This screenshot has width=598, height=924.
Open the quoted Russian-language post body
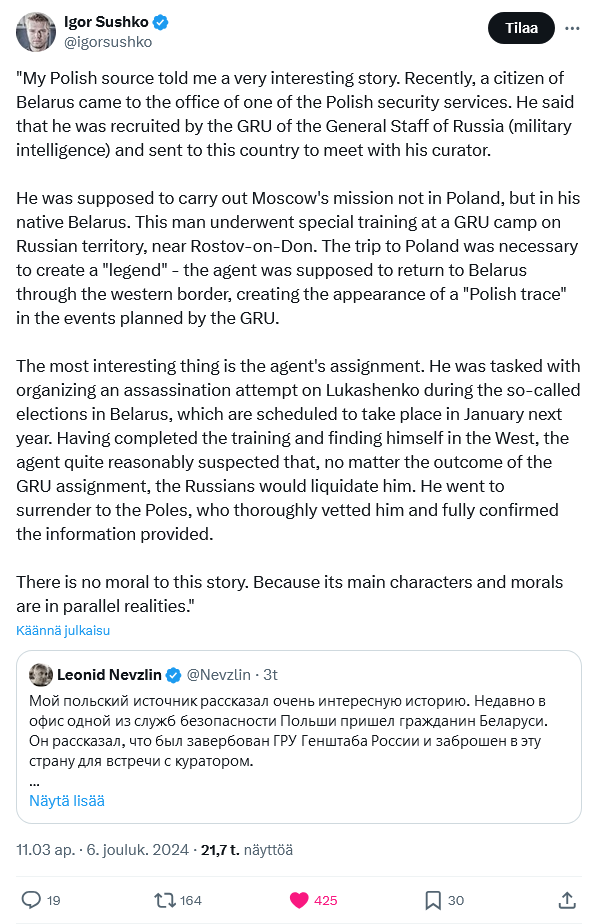(x=289, y=731)
